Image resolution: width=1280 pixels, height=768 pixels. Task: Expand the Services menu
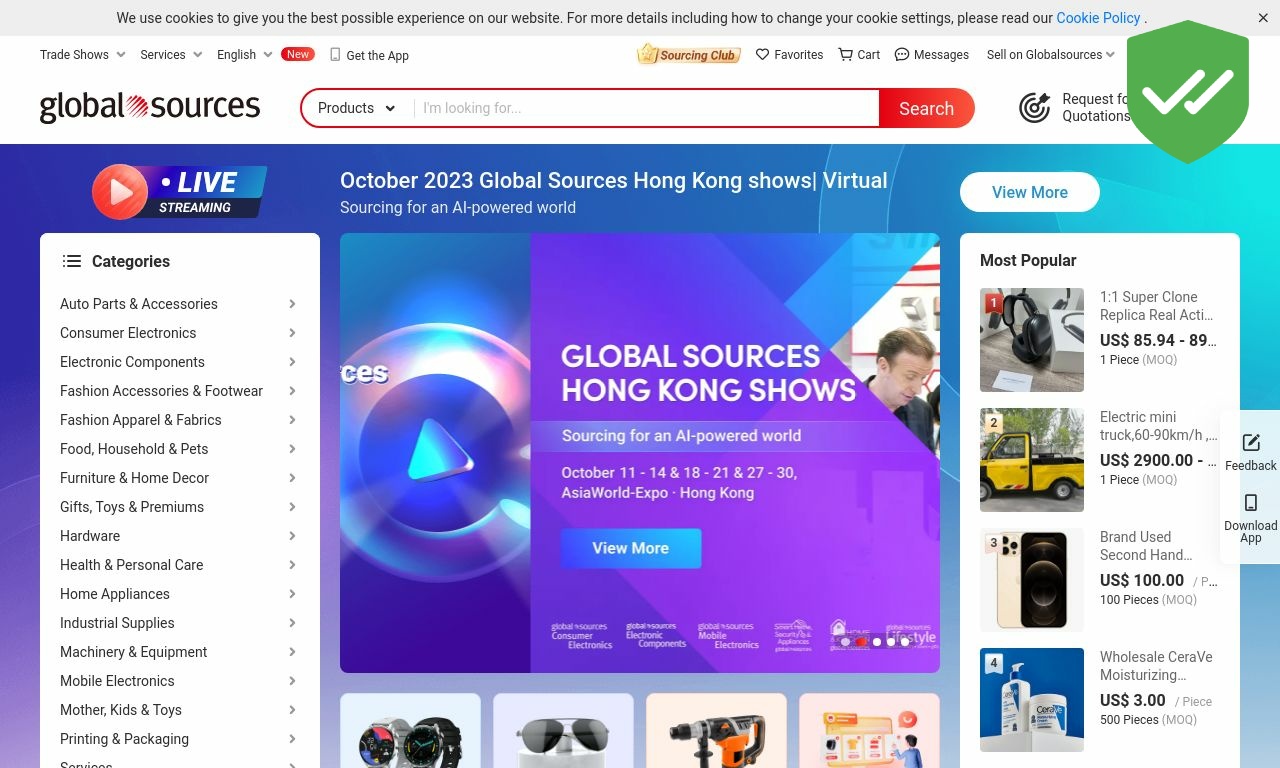point(172,55)
